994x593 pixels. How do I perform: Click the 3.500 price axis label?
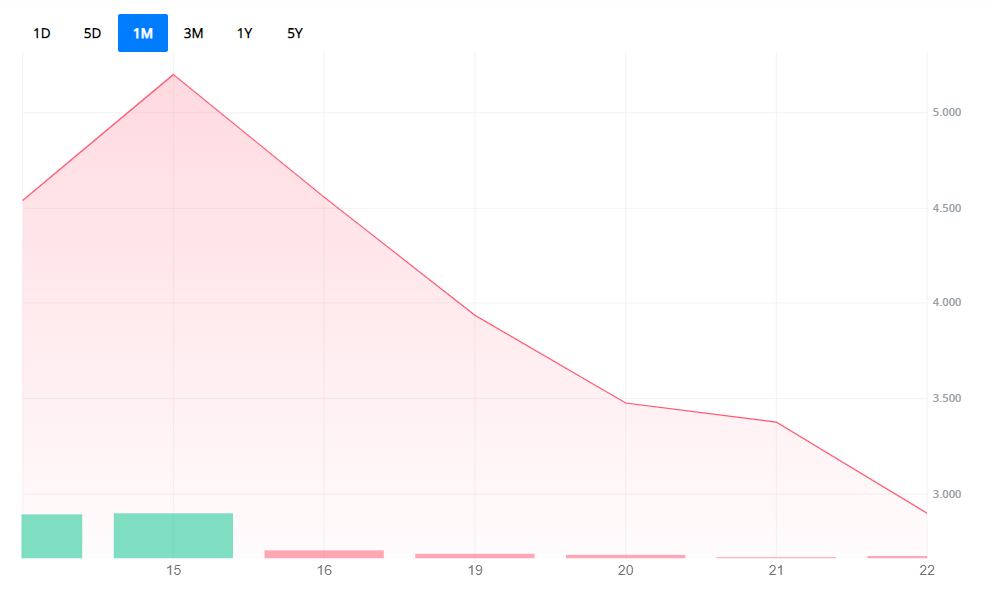pos(946,399)
